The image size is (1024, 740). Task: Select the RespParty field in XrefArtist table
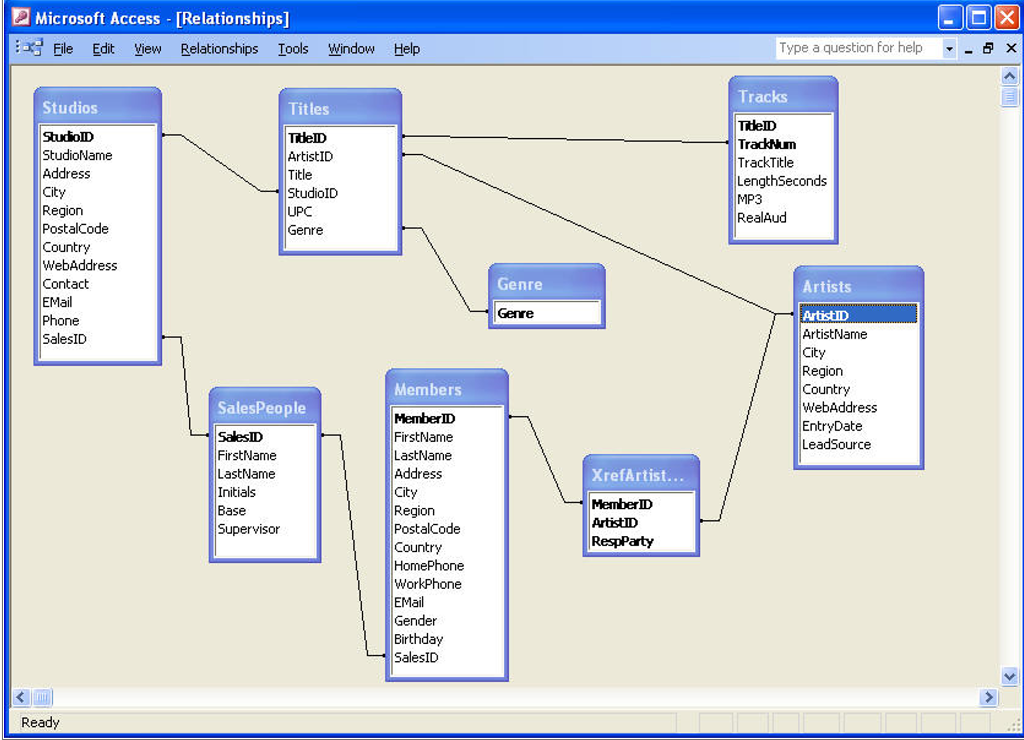pos(641,541)
